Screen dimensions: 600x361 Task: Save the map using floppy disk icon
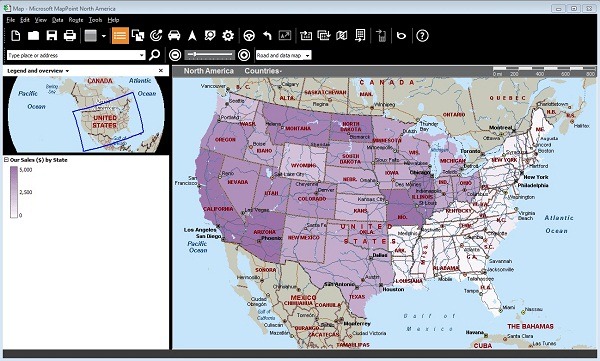click(52, 36)
